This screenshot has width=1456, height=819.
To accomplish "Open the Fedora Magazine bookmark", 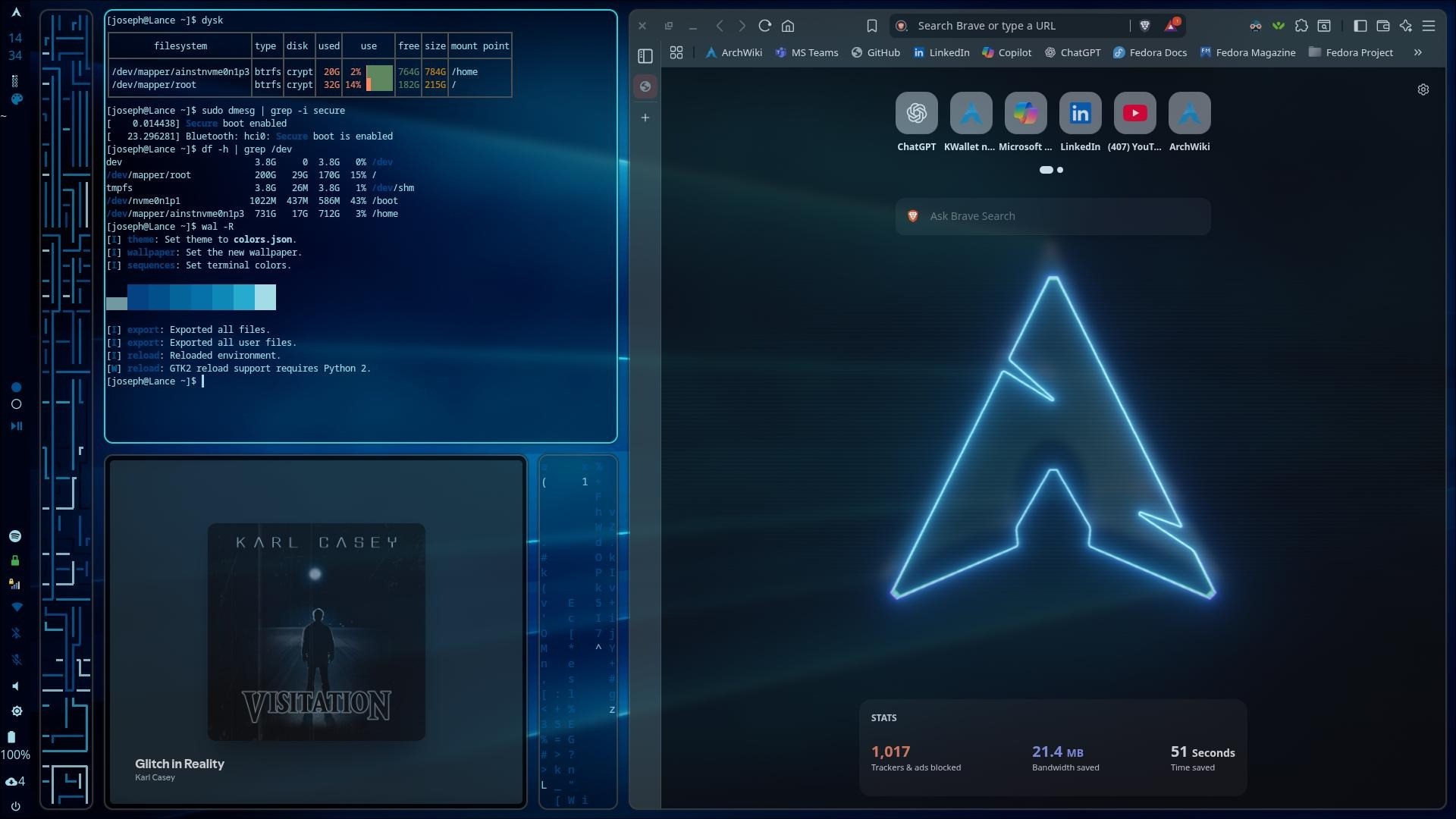I will click(x=1247, y=52).
